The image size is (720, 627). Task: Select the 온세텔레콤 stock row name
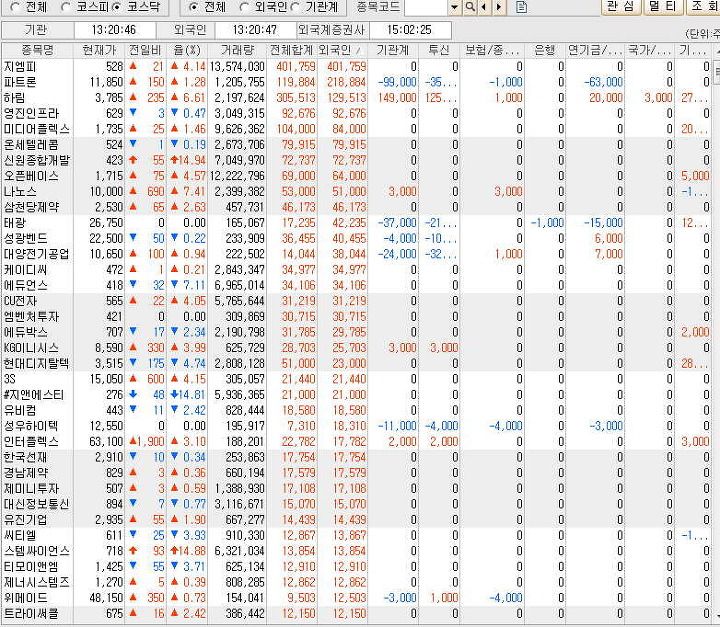(32, 145)
